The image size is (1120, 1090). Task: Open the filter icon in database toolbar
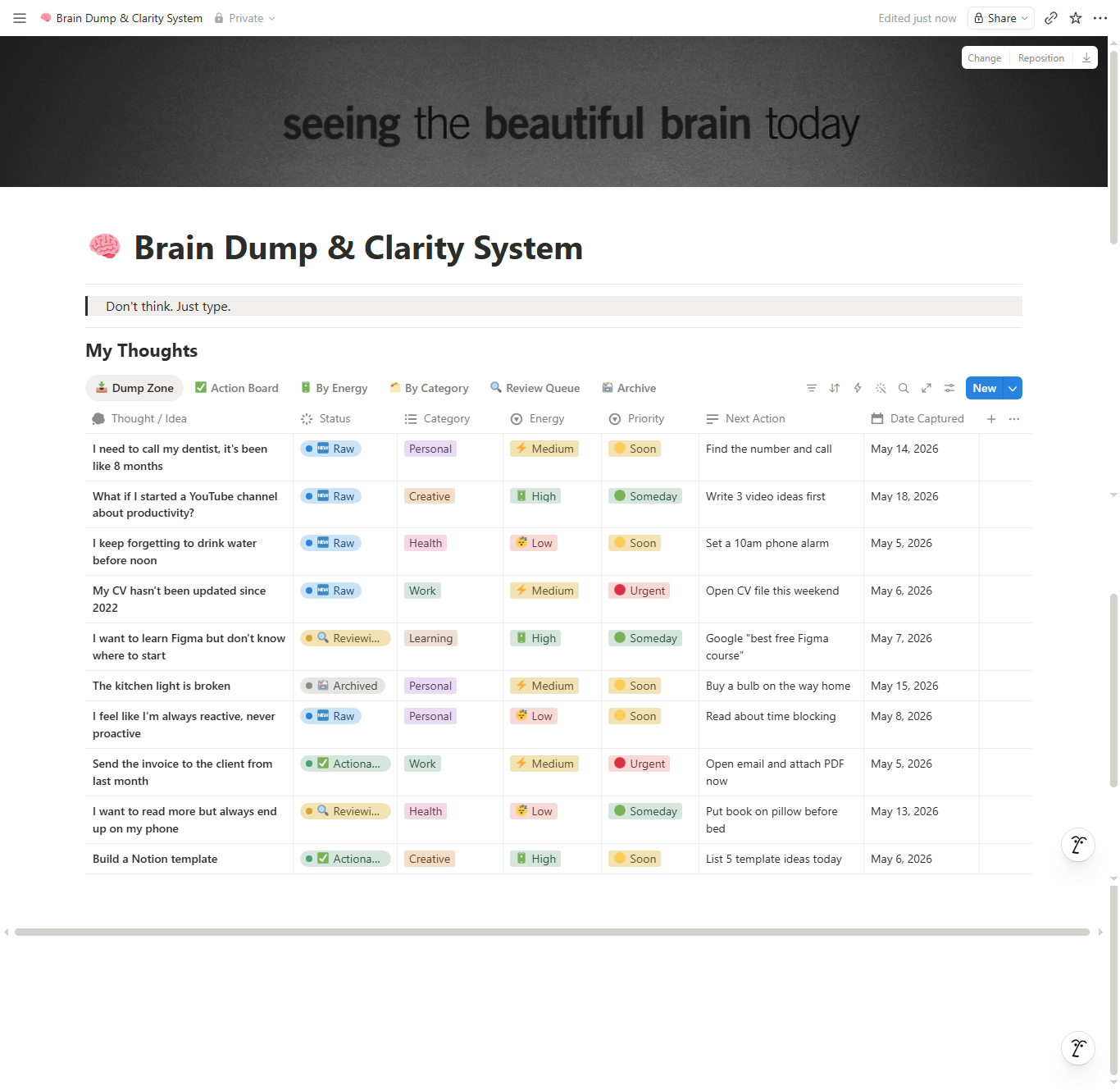coord(812,388)
